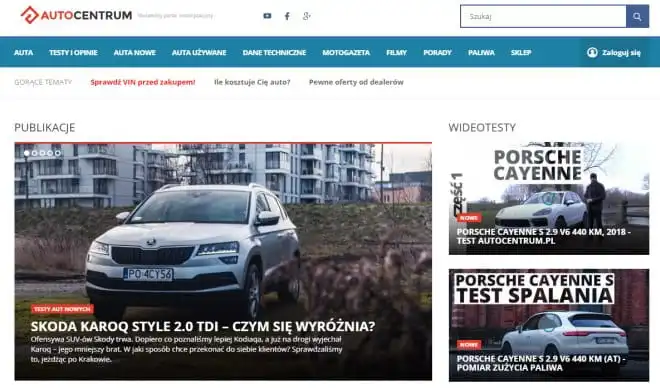
Task: Open Sprawdź VIN przed zakupem link
Action: 143,82
